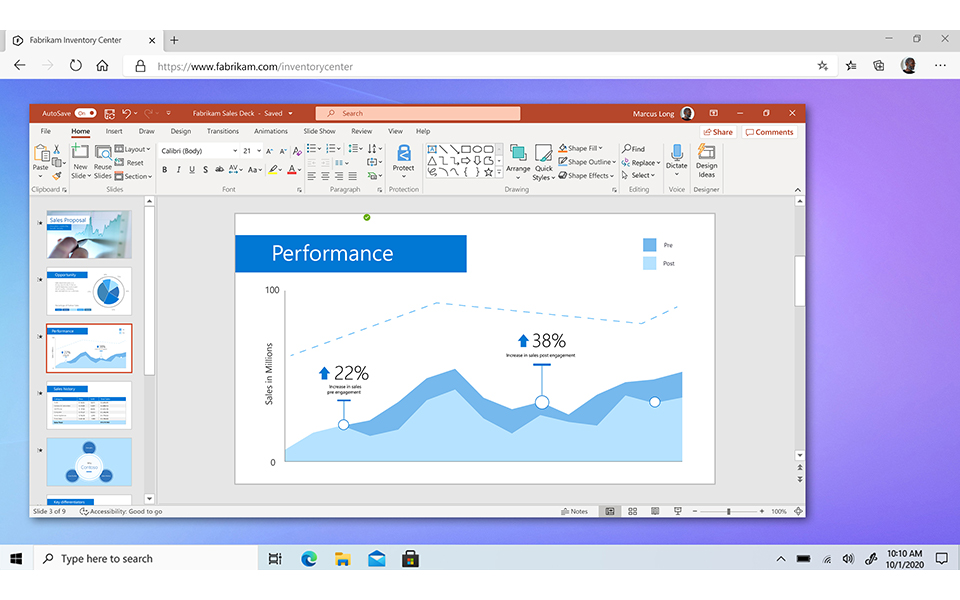Screen dimensions: 960x600
Task: Select the Performance slide thumbnail
Action: tap(89, 349)
